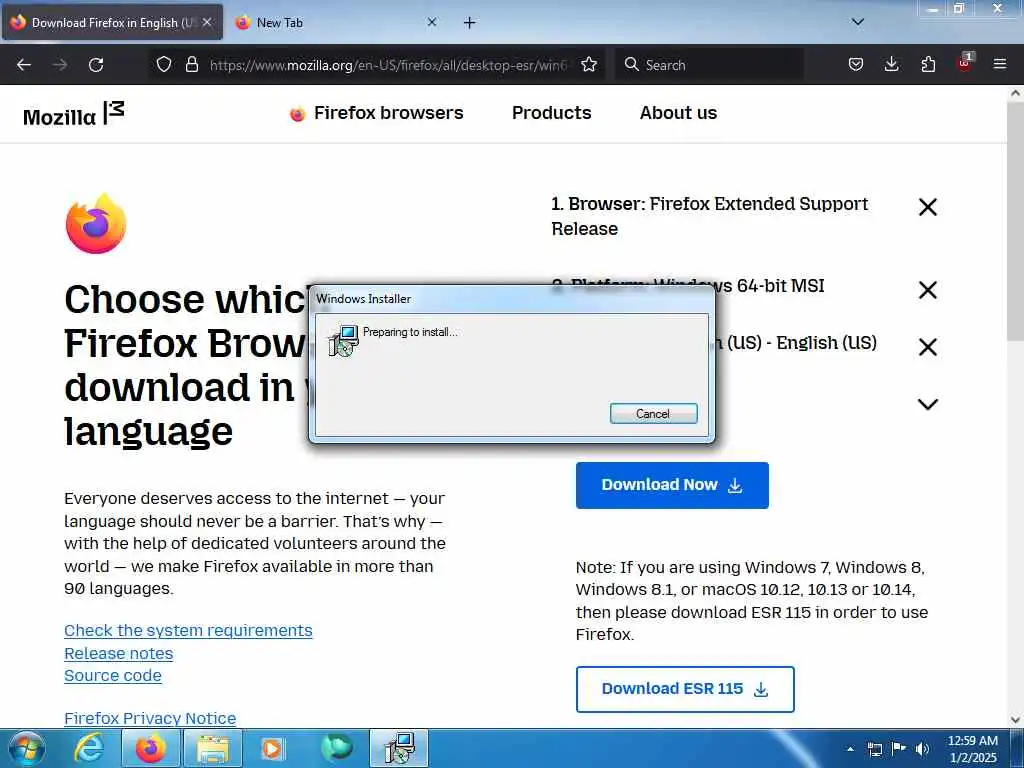Open Windows Media Player taskbar icon
This screenshot has height=768, width=1024.
click(272, 748)
